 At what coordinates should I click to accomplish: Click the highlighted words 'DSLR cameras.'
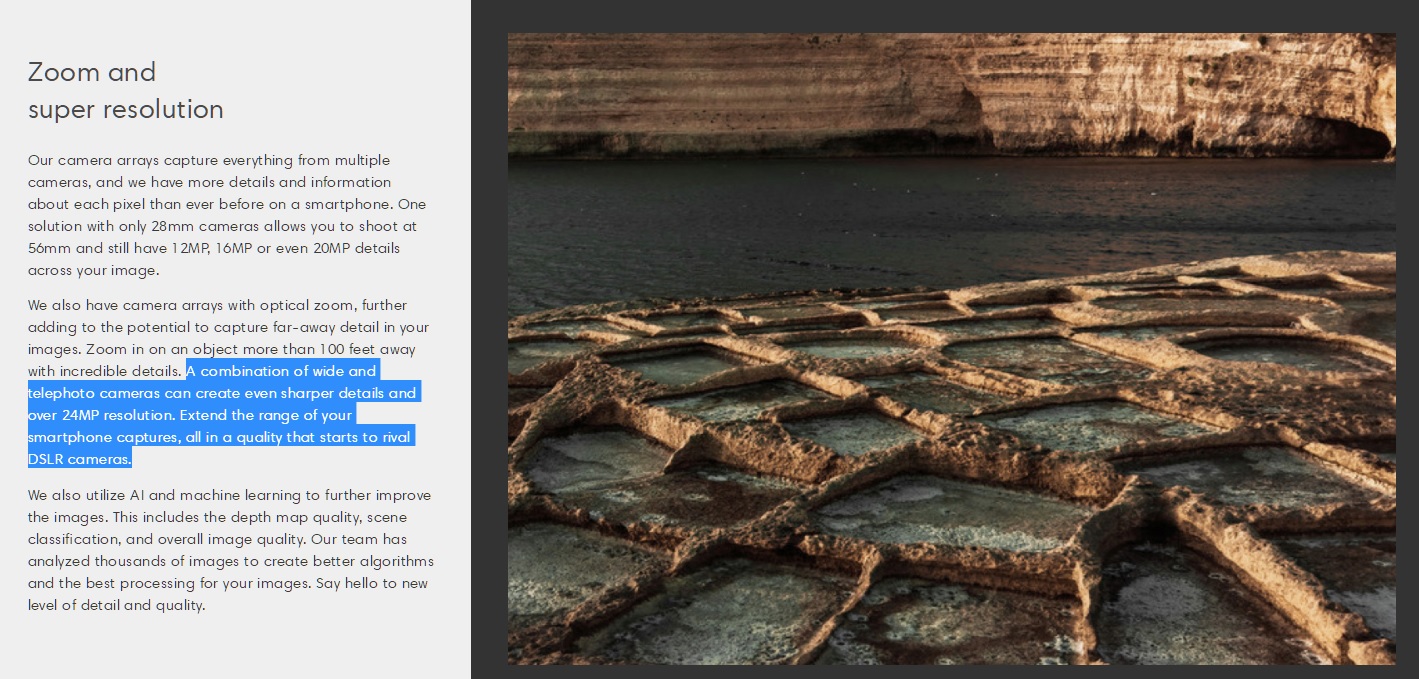click(79, 459)
